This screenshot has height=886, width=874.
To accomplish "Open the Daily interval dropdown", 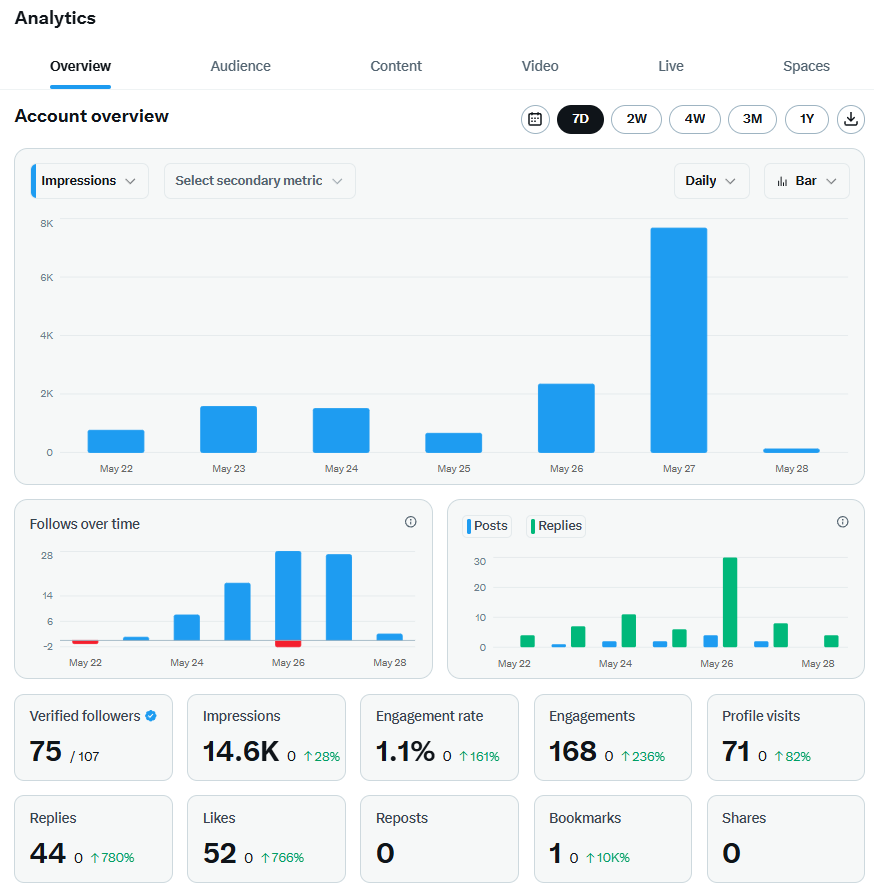I will coord(711,181).
